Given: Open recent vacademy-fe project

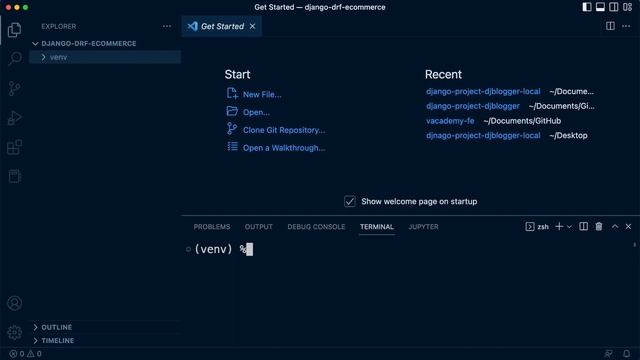Looking at the screenshot, I should pyautogui.click(x=450, y=121).
